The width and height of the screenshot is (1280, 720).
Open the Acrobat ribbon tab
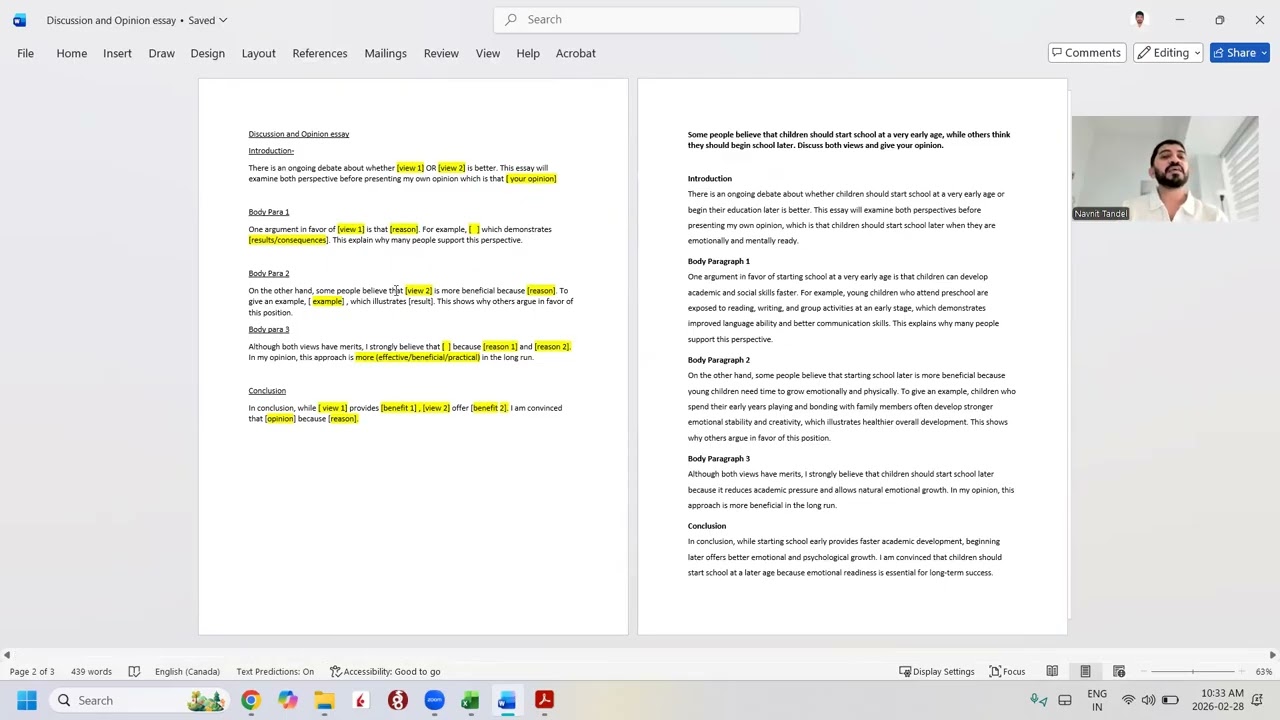575,53
